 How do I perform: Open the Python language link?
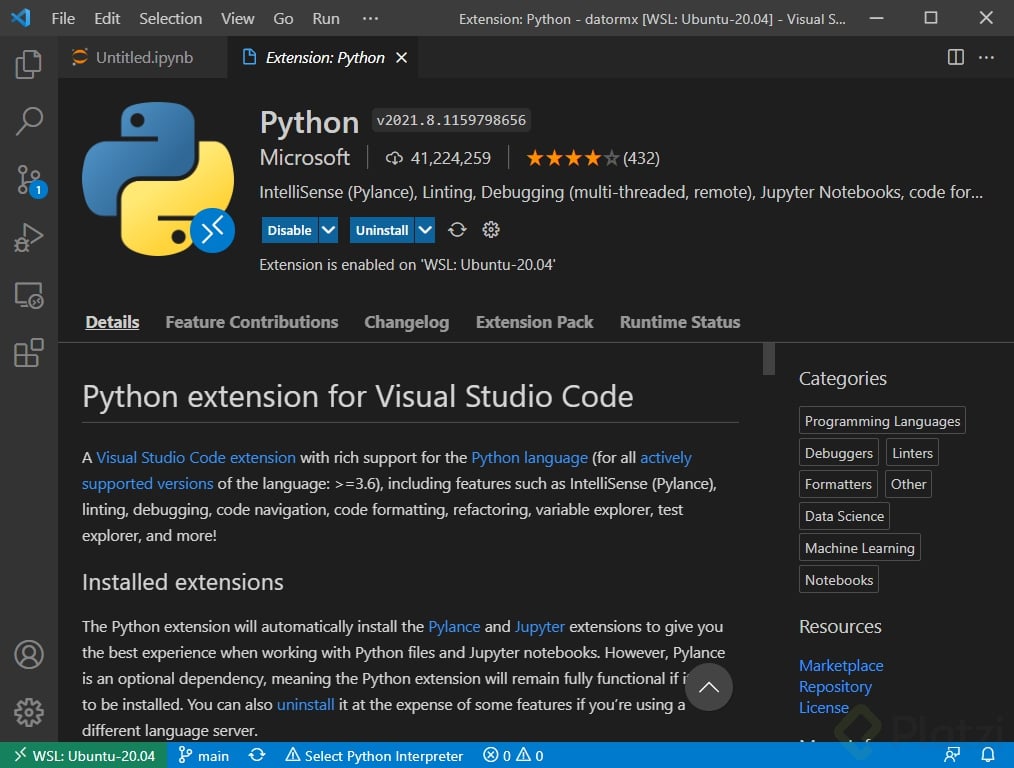click(x=529, y=457)
